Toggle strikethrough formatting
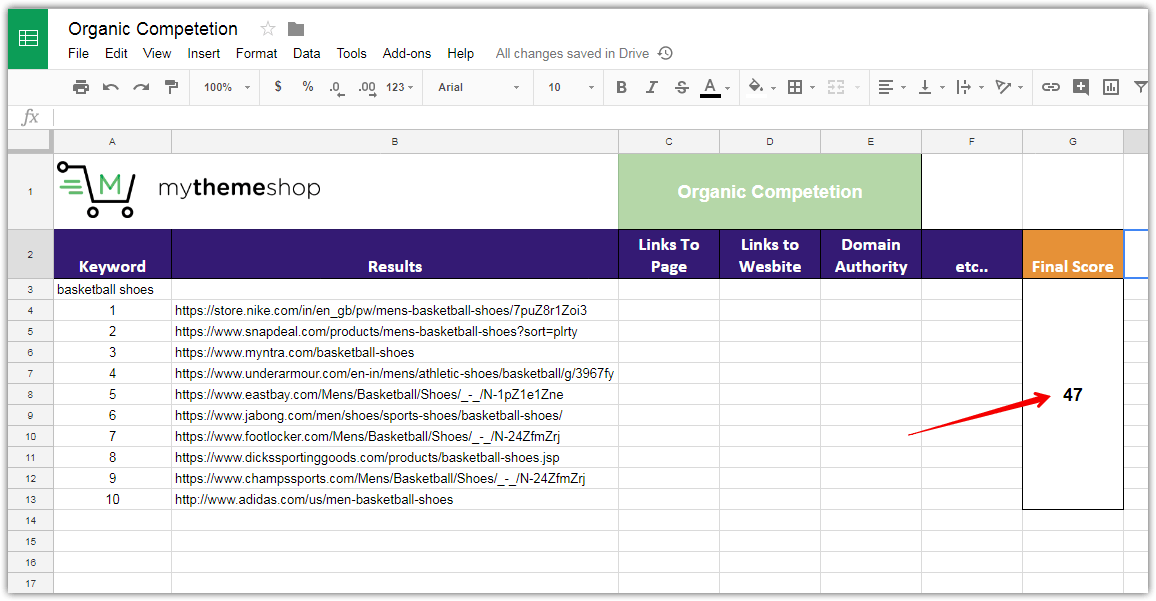 coord(682,87)
